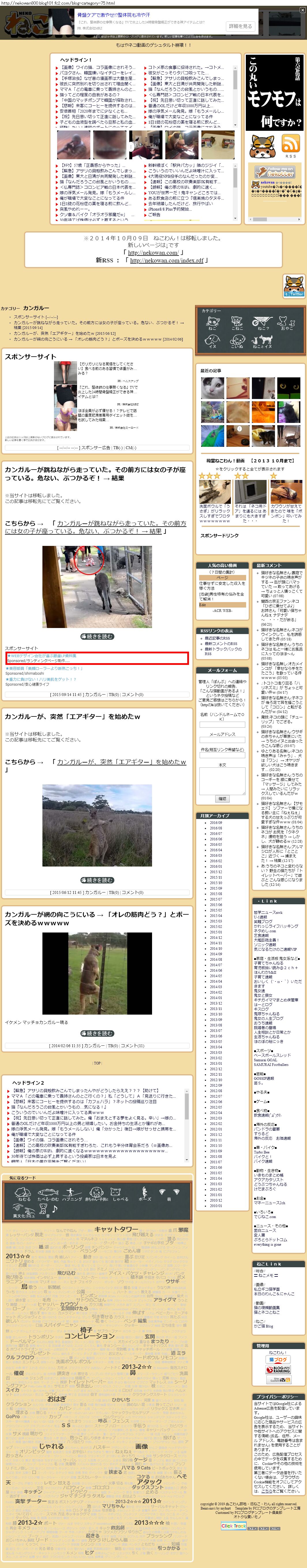Open the nekowan.com/index.rdf RSS link
The width and height of the screenshot is (307, 1568).
[166, 260]
